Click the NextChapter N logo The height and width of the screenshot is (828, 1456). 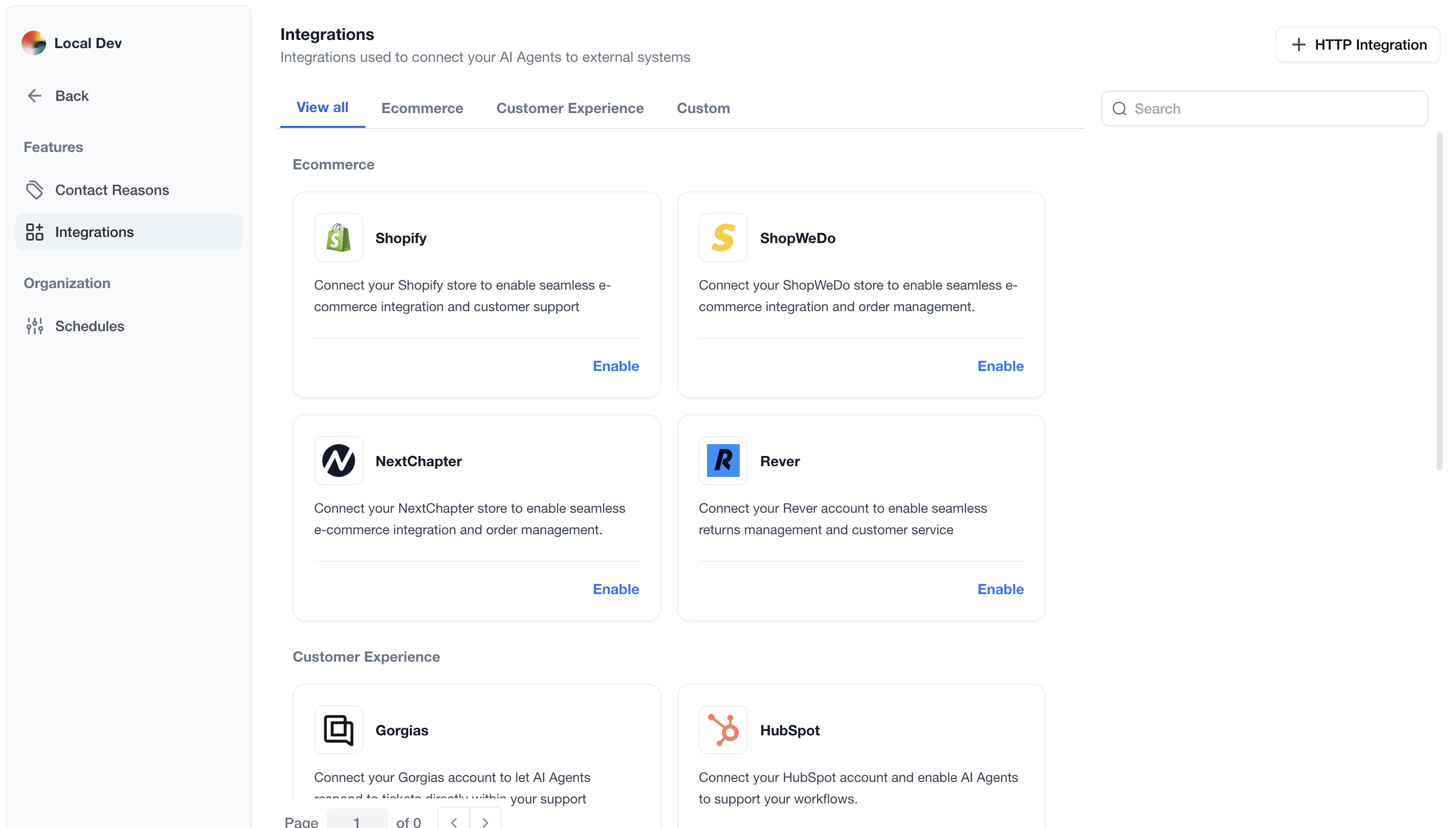point(338,461)
